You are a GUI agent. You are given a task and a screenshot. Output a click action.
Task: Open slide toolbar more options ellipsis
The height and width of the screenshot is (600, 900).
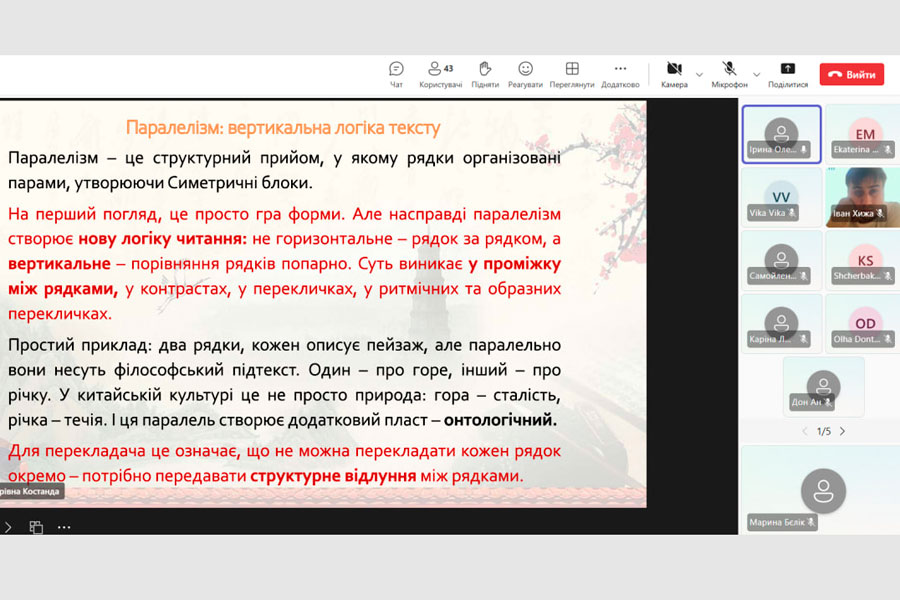tap(64, 527)
